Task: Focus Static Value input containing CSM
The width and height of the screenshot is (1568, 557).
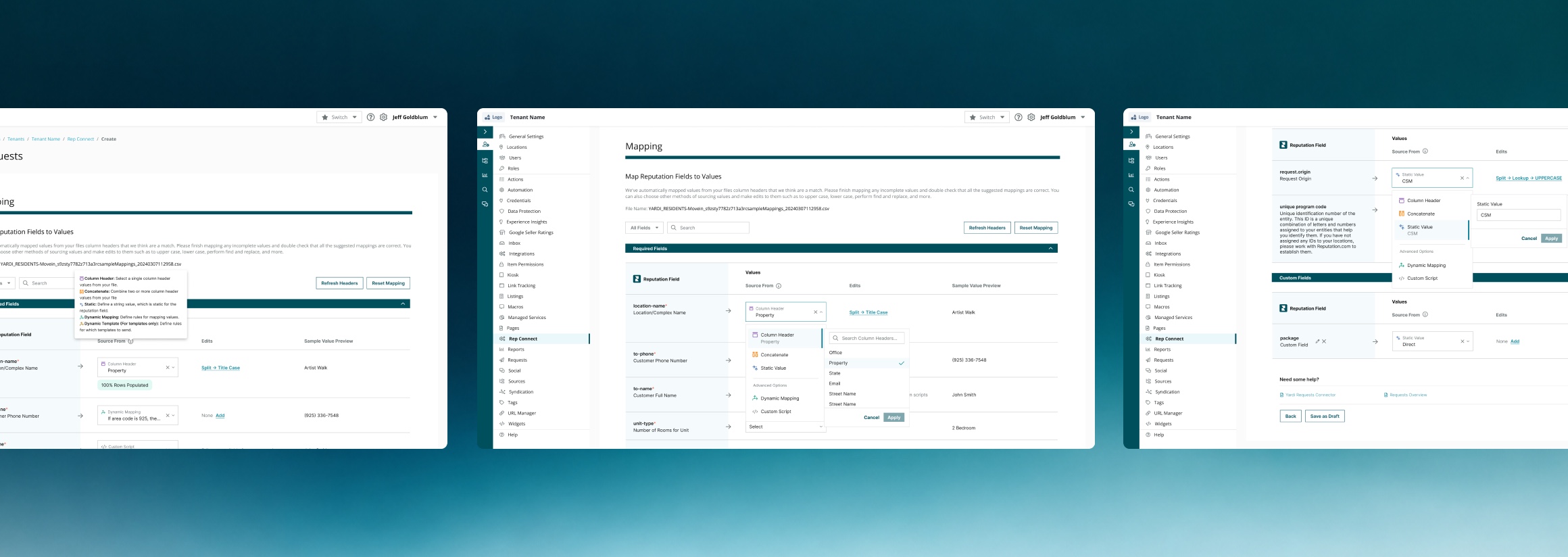Action: click(x=1519, y=215)
